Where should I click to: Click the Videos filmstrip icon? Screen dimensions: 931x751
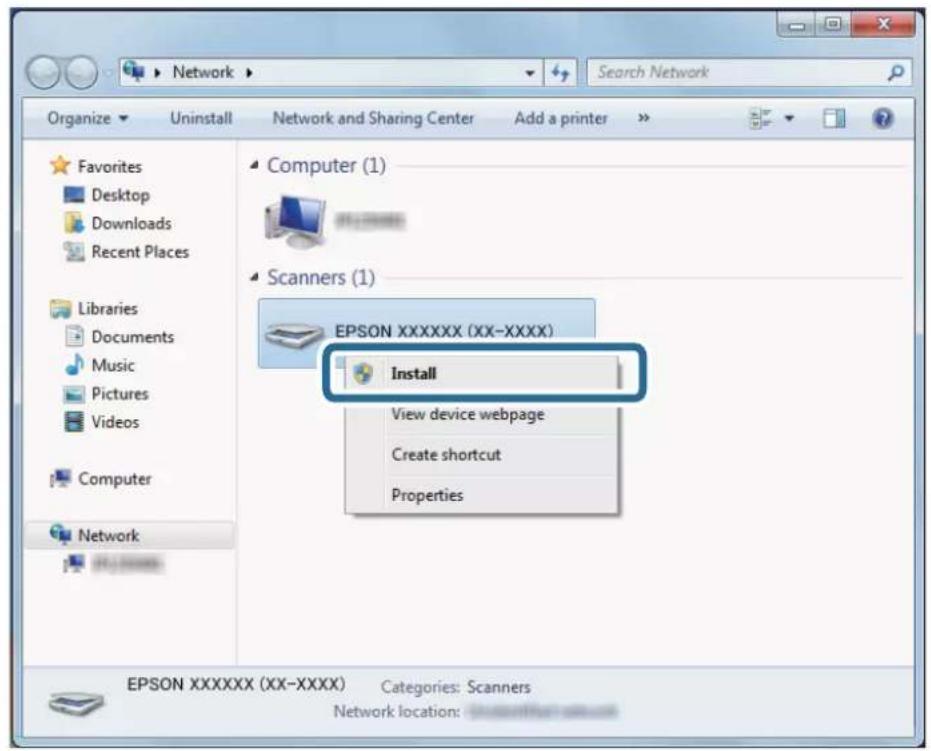coord(74,422)
